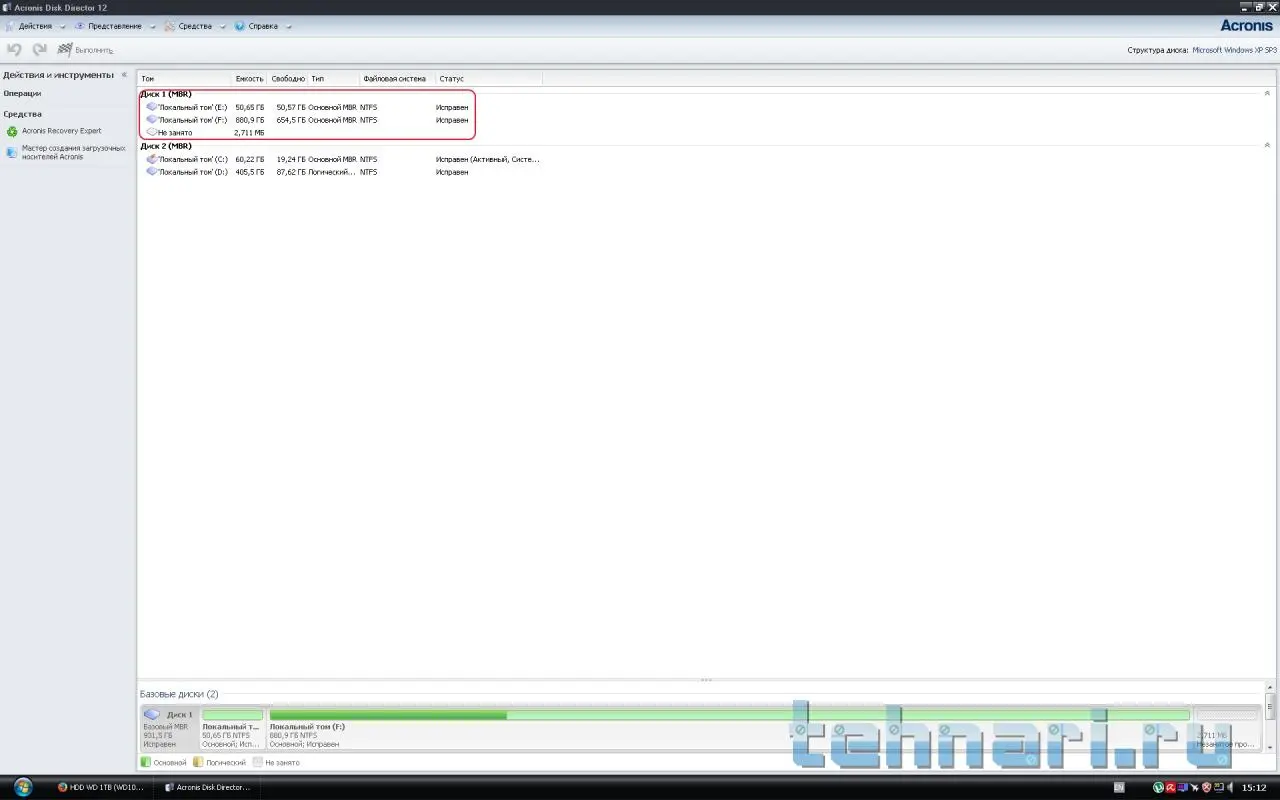Click the drive icon for volume D:
Screen dimensions: 1280x800
(151, 171)
